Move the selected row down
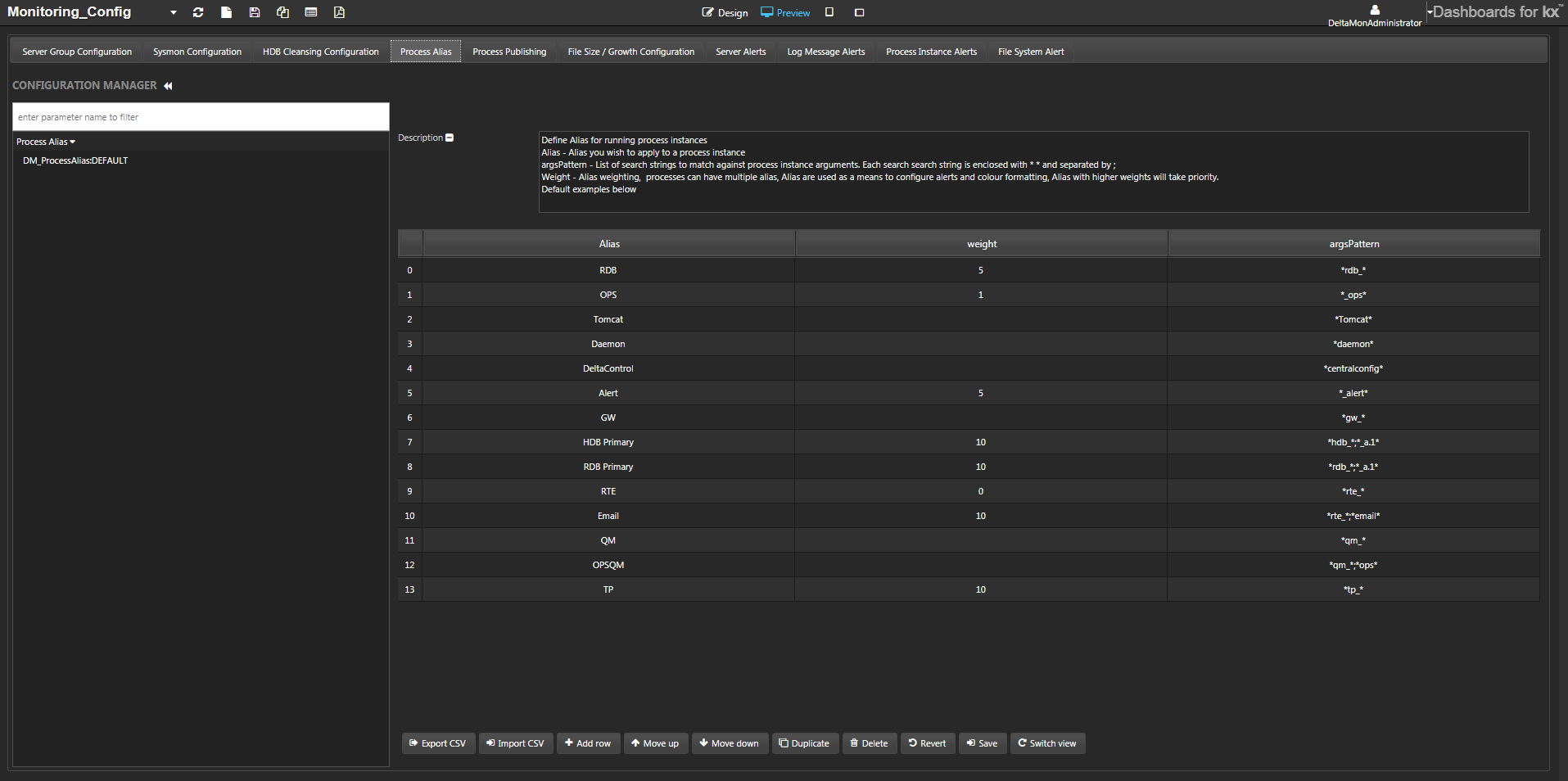The image size is (1568, 781). [x=730, y=743]
